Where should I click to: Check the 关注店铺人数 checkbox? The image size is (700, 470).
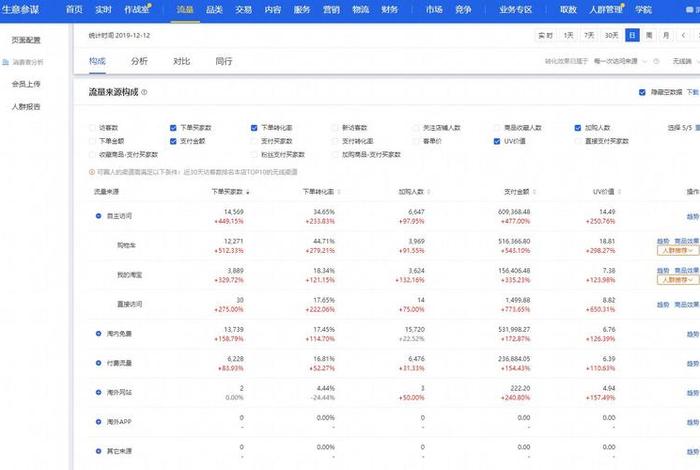416,128
